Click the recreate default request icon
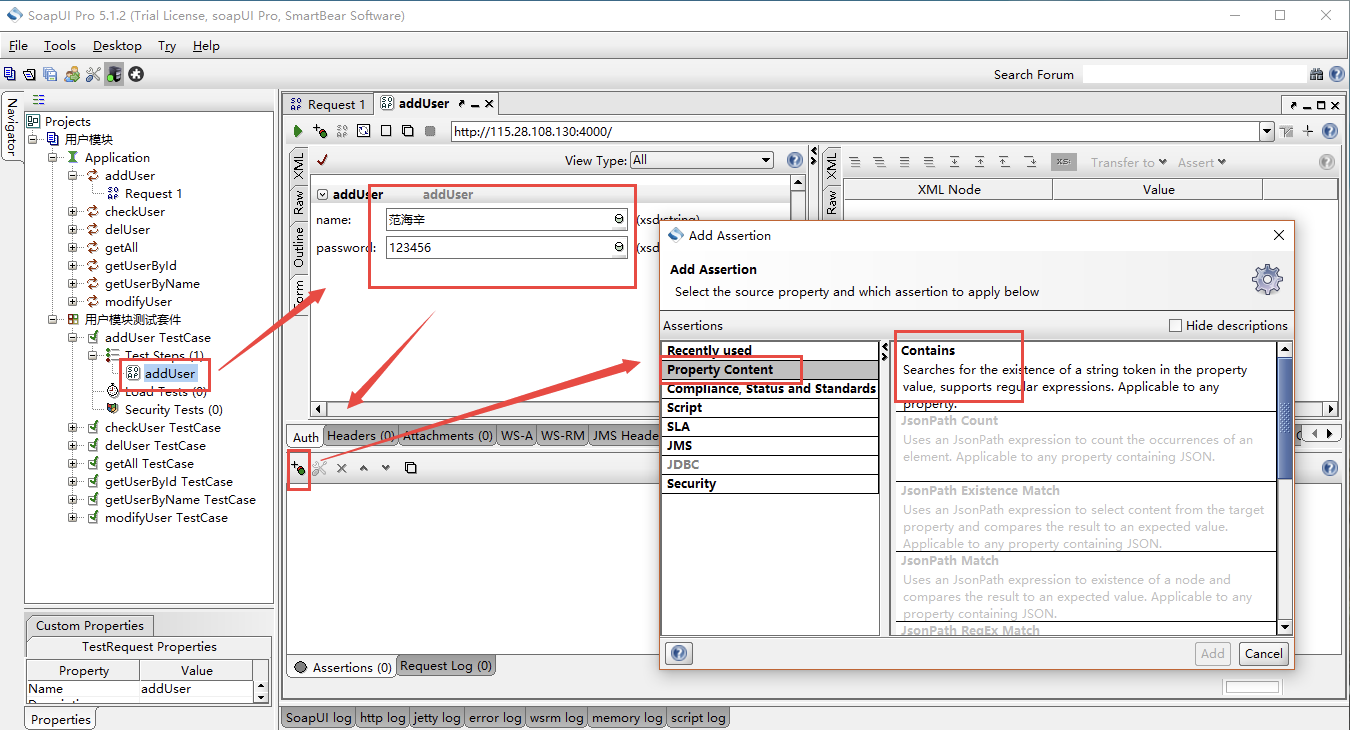 pyautogui.click(x=364, y=131)
